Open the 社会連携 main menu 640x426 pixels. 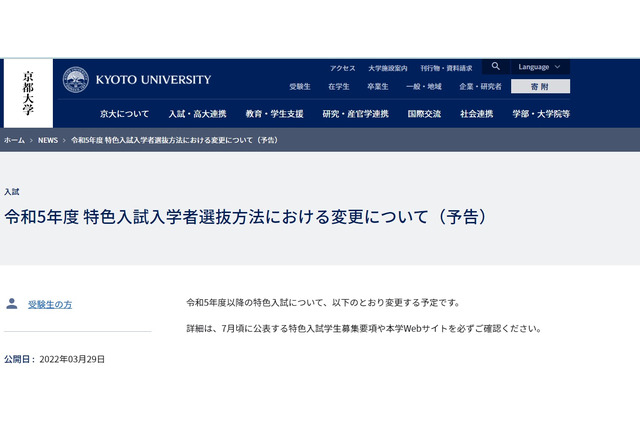[476, 114]
